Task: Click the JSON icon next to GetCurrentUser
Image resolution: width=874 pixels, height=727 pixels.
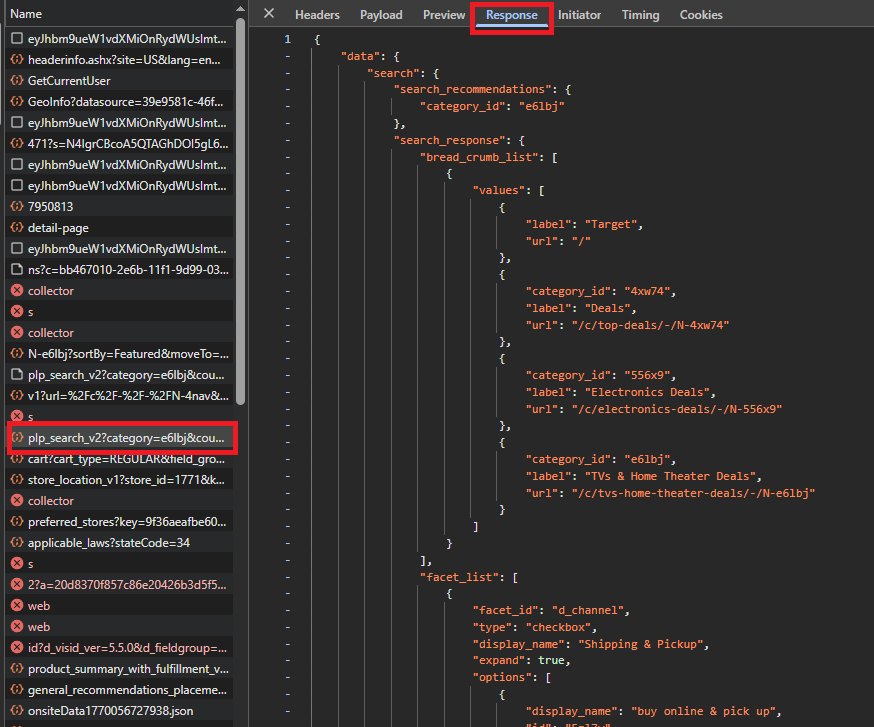Action: coord(17,80)
